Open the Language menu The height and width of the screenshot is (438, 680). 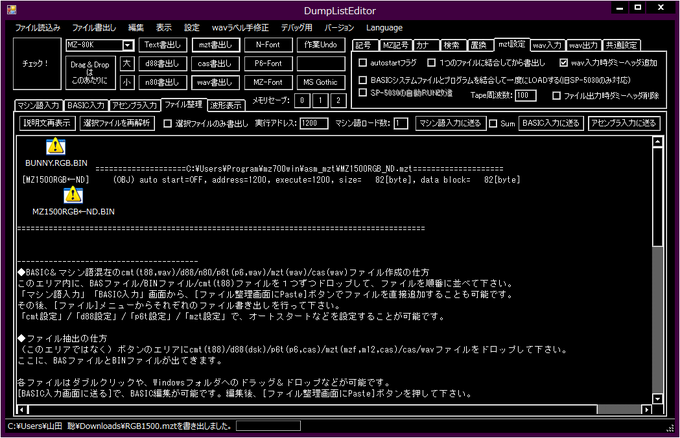[384, 28]
